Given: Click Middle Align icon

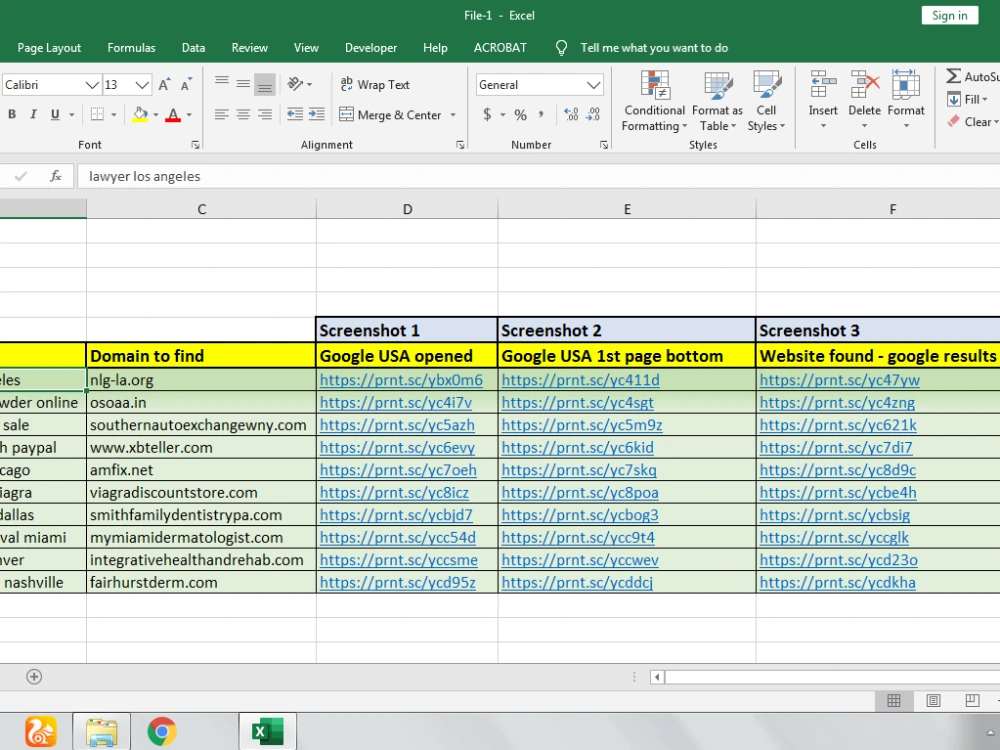Looking at the screenshot, I should coord(243,84).
